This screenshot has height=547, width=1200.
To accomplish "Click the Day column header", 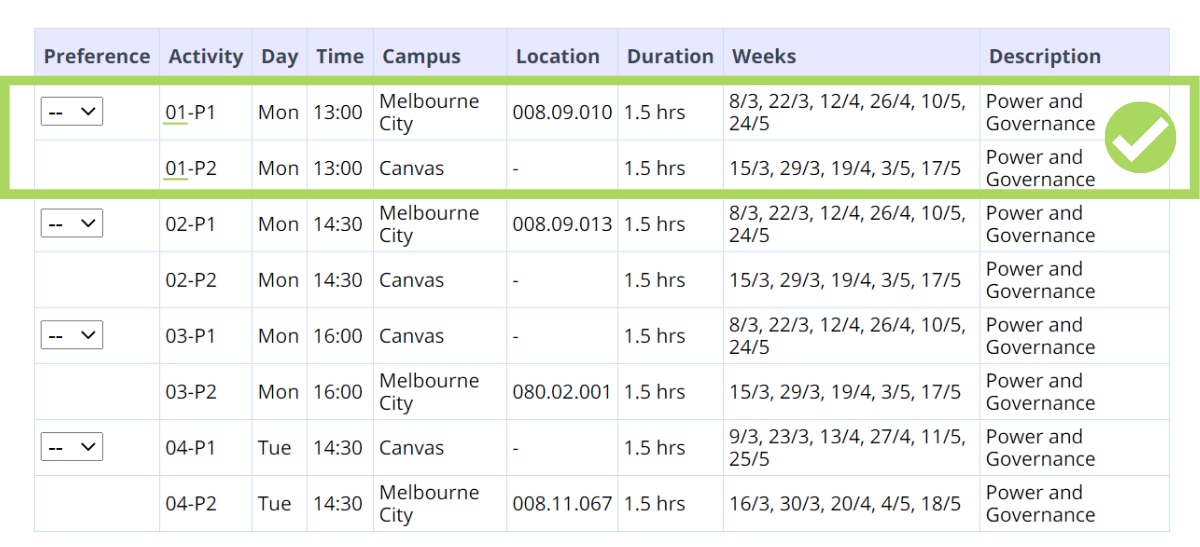I will (279, 57).
